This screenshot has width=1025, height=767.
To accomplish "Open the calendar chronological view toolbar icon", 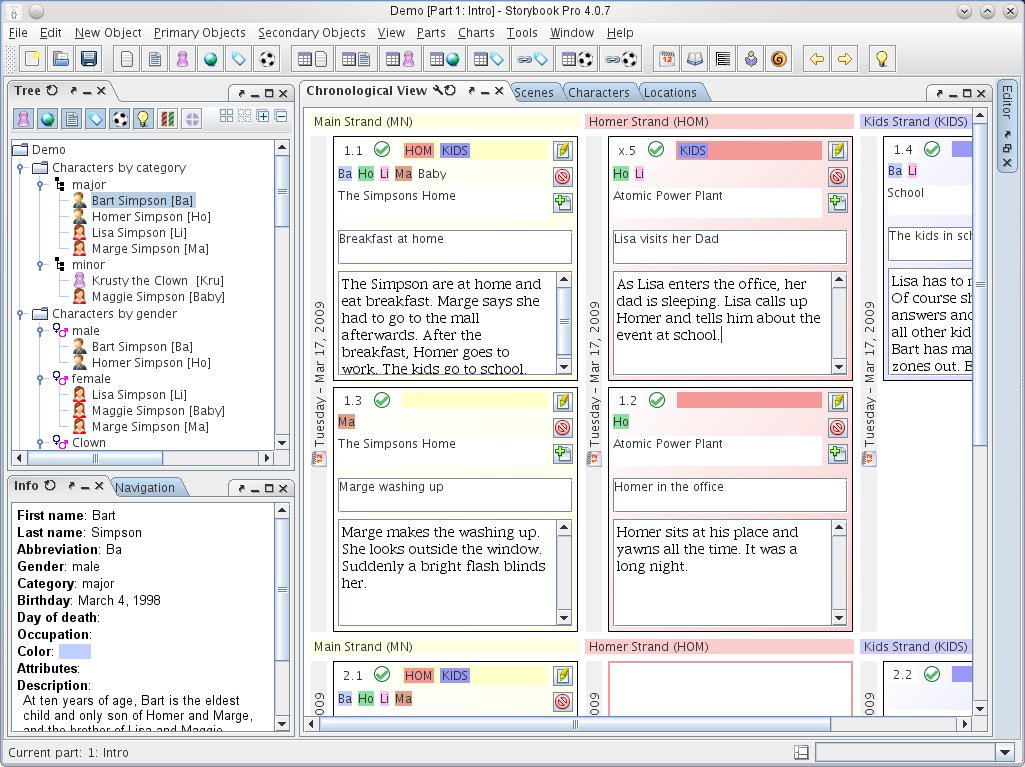I will (x=667, y=59).
